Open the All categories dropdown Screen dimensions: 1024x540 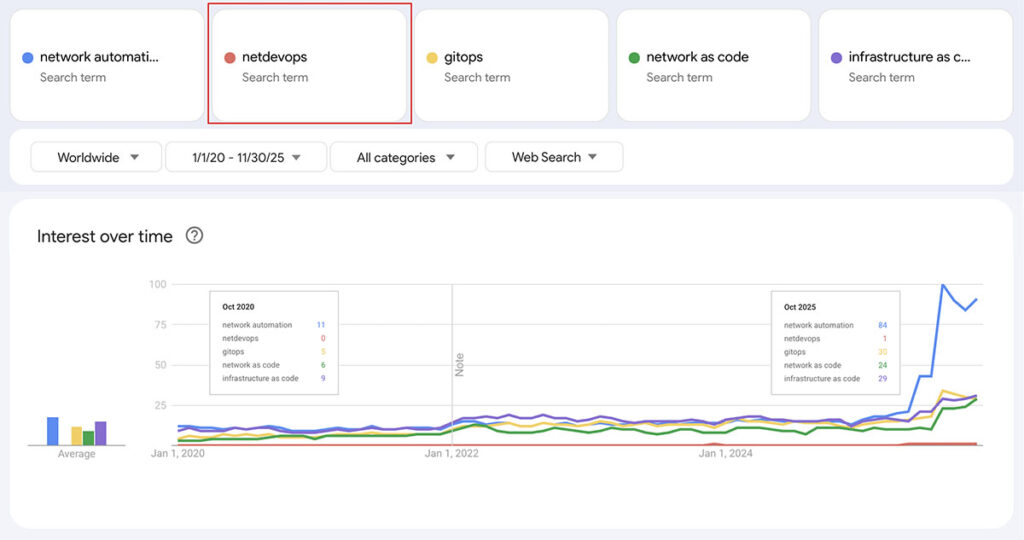(404, 157)
